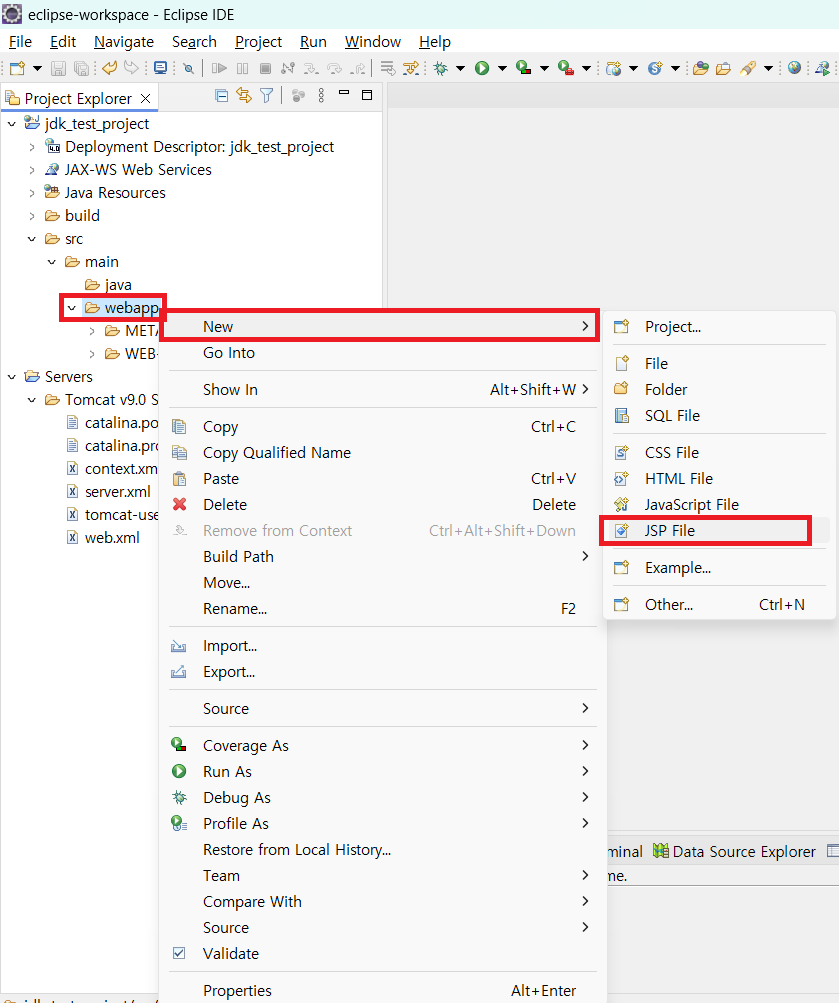Click the Open Type toolbar icon

coord(700,68)
